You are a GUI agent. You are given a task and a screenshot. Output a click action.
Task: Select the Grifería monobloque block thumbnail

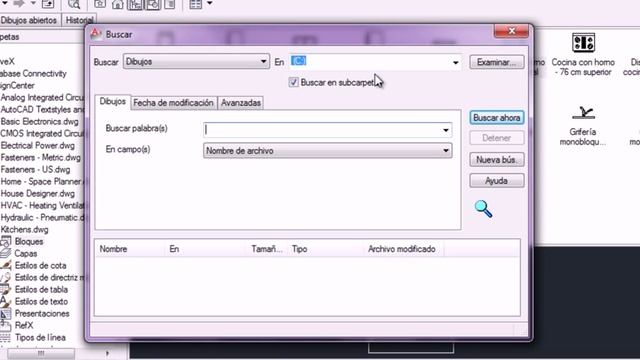click(583, 113)
